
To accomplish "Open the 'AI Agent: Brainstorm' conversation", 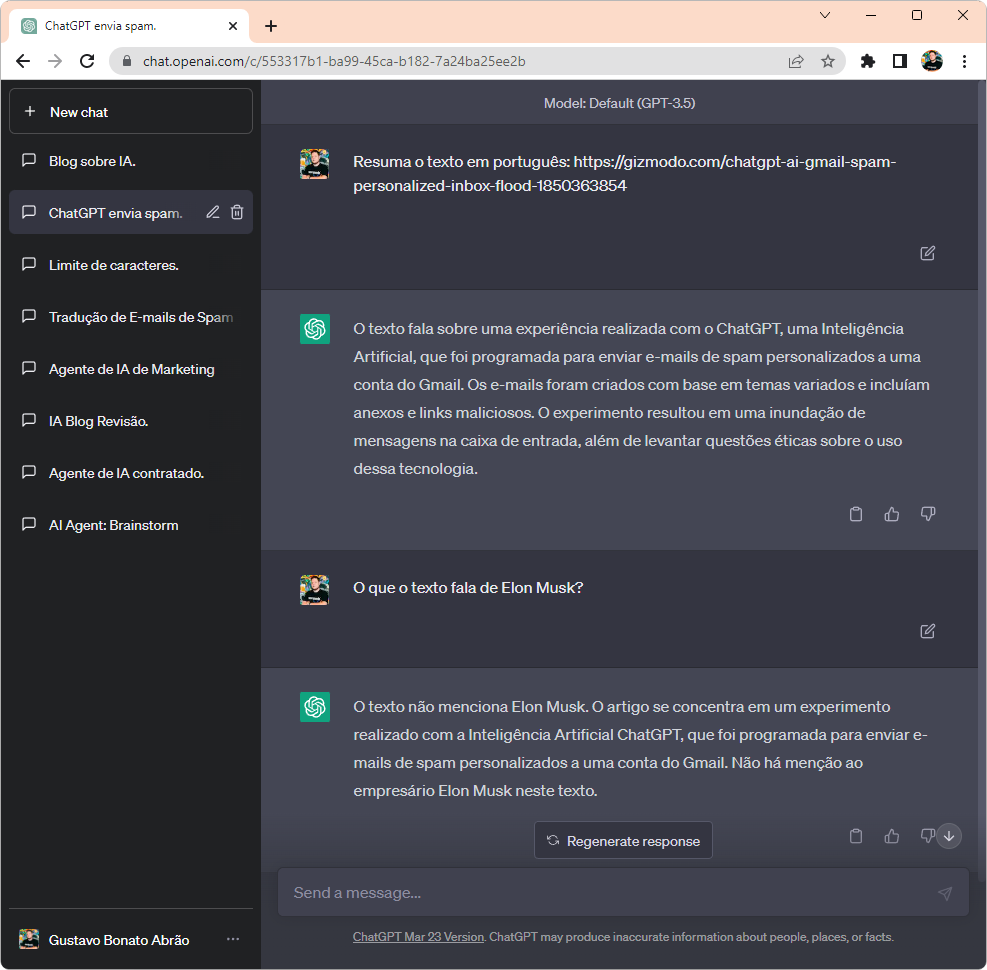I will pos(131,525).
